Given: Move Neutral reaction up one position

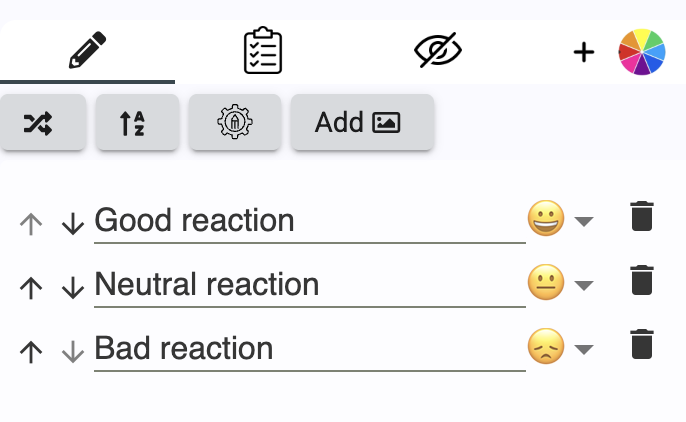Looking at the screenshot, I should point(32,287).
